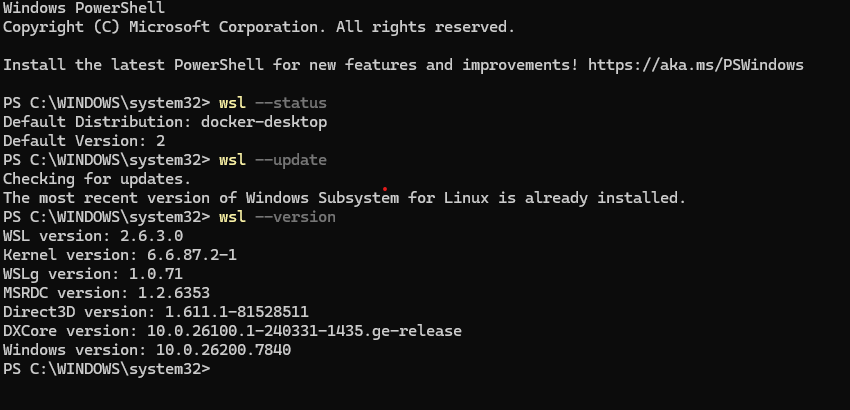Image resolution: width=850 pixels, height=410 pixels.
Task: Click the 'Checking for updates.' output line
Action: coord(97,179)
